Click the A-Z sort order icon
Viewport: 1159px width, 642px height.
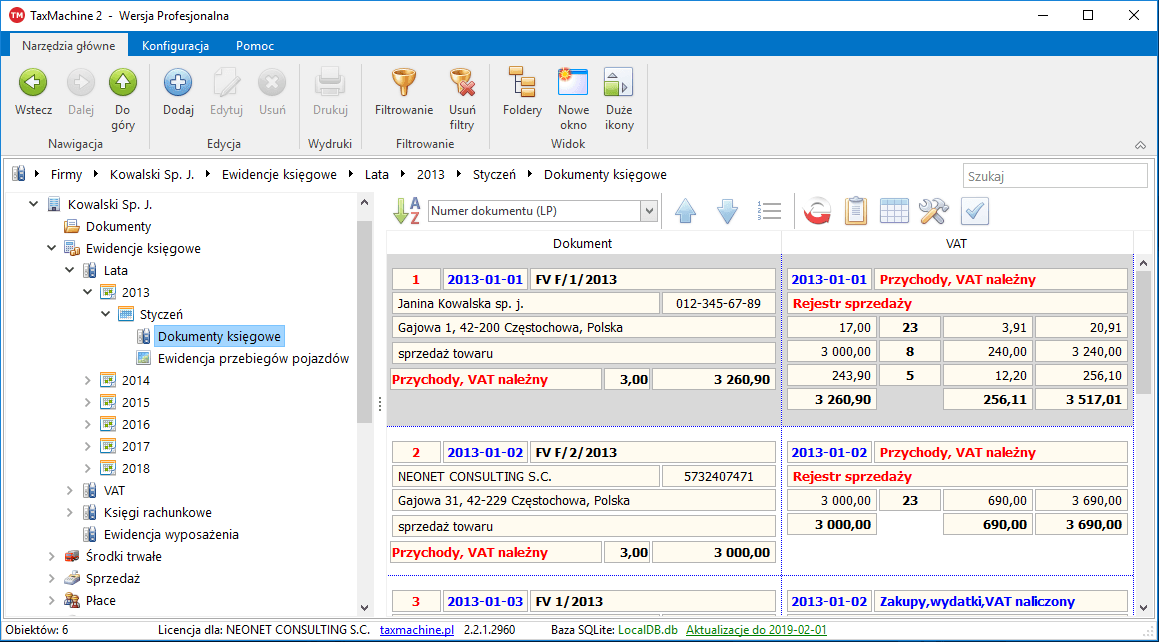point(406,211)
